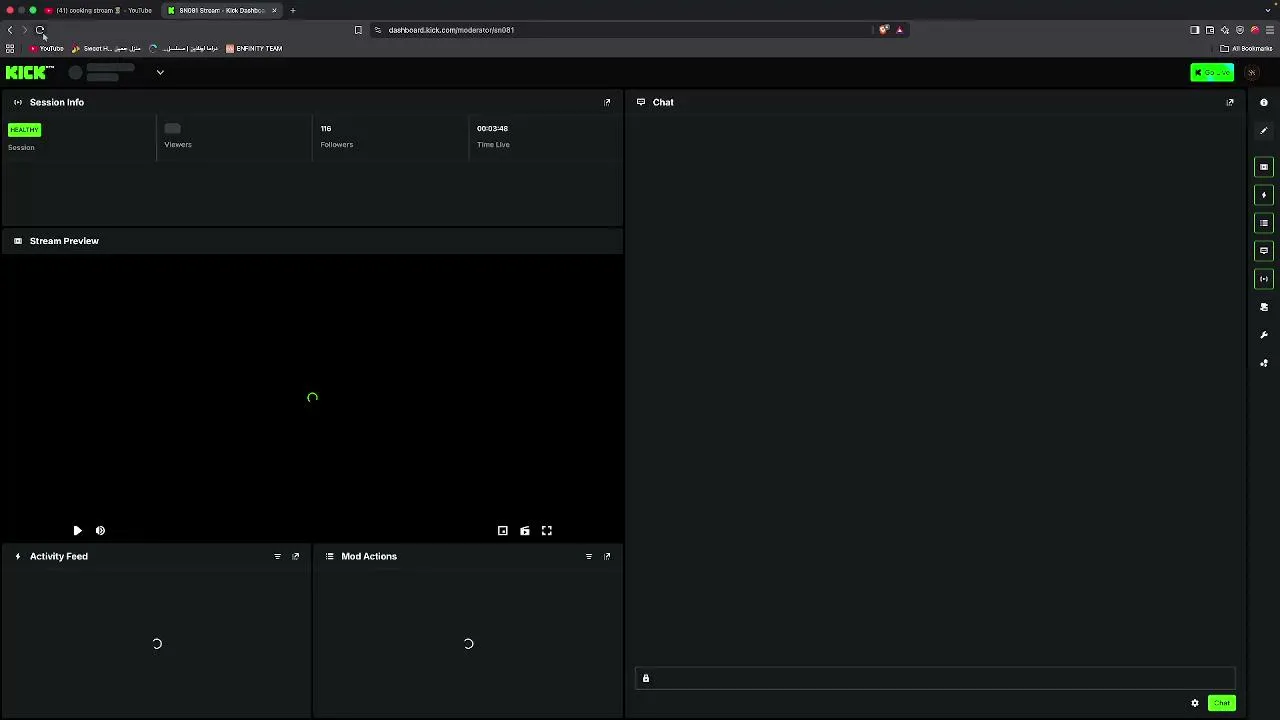Toggle the Mod Actions list widget in sidebar
The width and height of the screenshot is (1280, 720).
click(x=1264, y=223)
